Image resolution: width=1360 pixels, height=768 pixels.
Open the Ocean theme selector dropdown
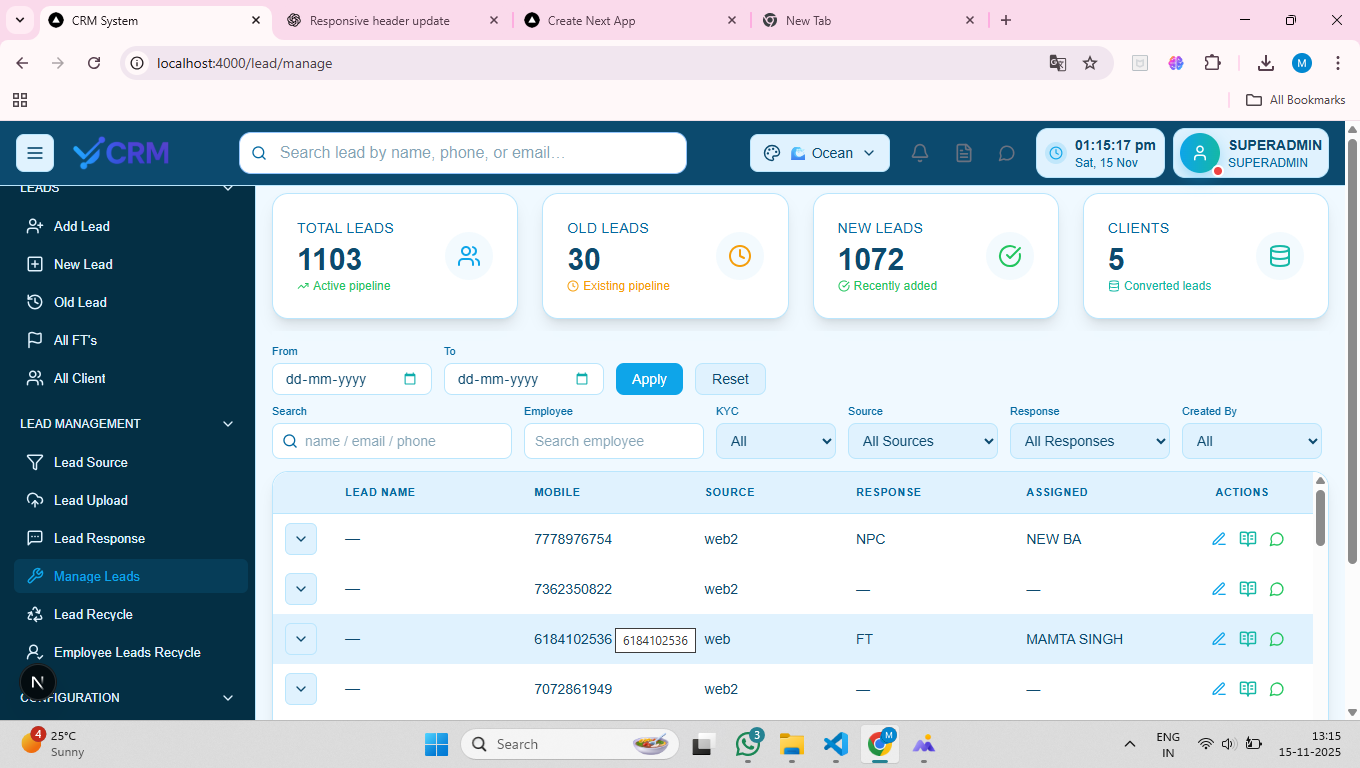[820, 152]
